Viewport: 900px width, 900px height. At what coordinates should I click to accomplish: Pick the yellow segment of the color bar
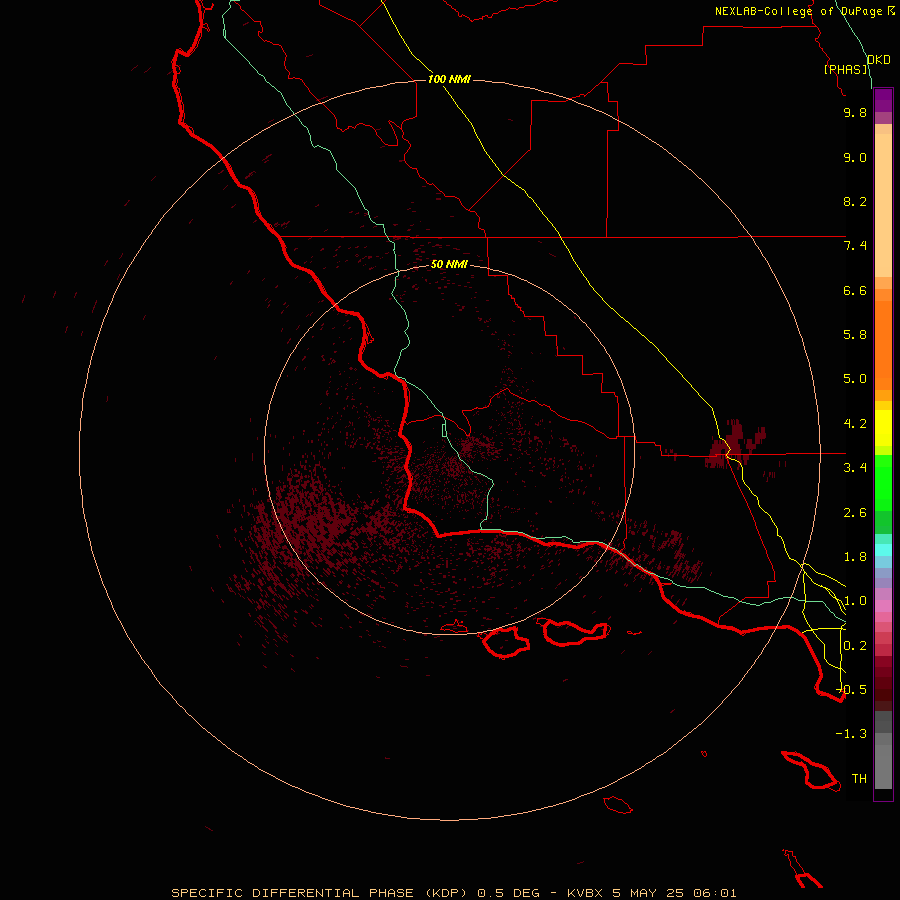click(883, 428)
